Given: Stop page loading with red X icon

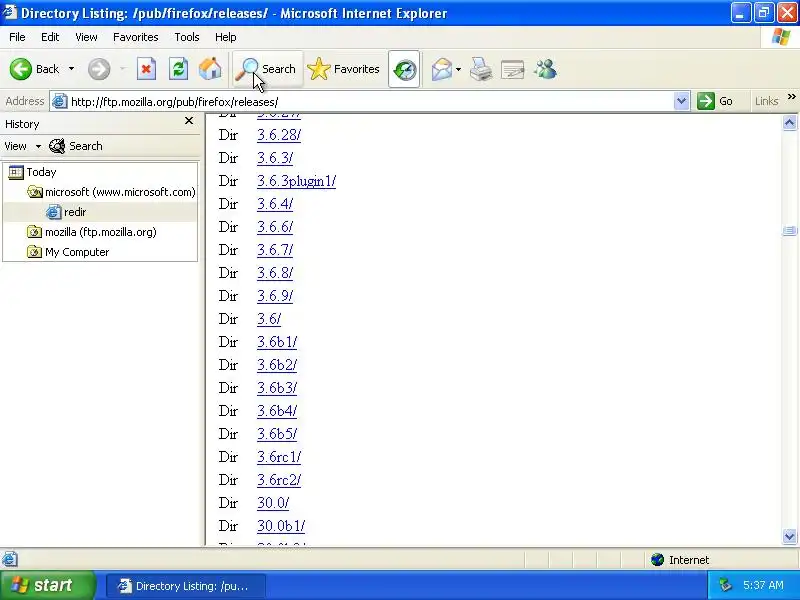Looking at the screenshot, I should point(146,69).
